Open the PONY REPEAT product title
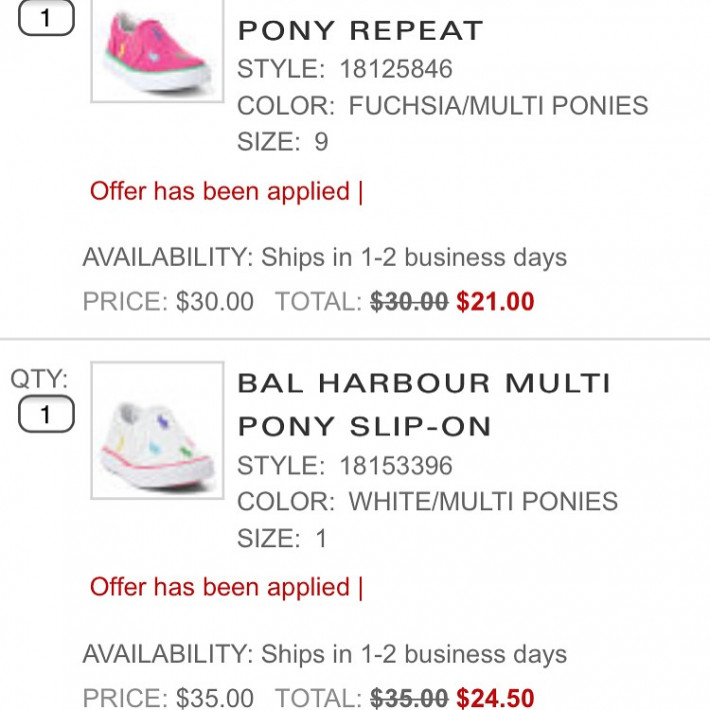Image resolution: width=710 pixels, height=710 pixels. pos(360,30)
